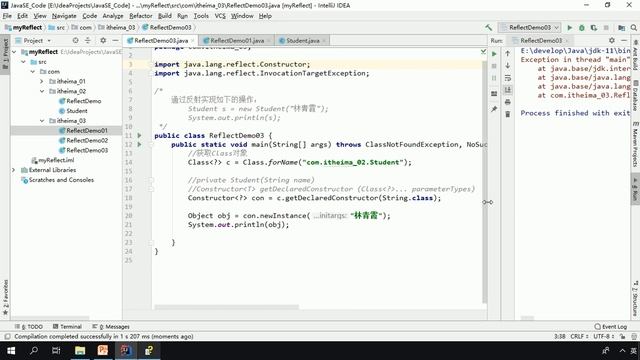The width and height of the screenshot is (640, 360).
Task: Switch to ReflectDemo01.java editor tab
Action: 237,40
